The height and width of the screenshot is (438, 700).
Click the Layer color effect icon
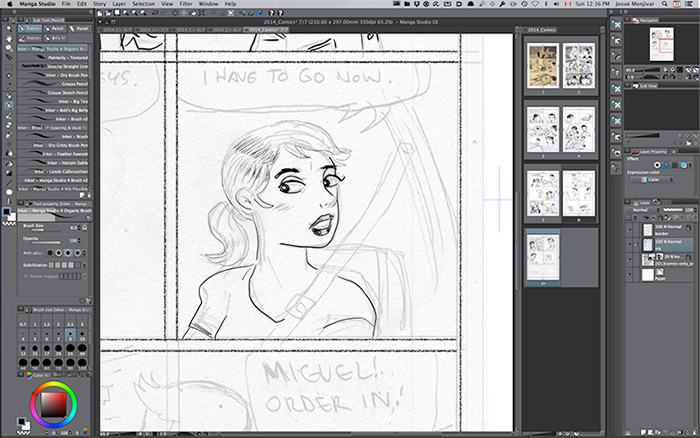click(683, 165)
